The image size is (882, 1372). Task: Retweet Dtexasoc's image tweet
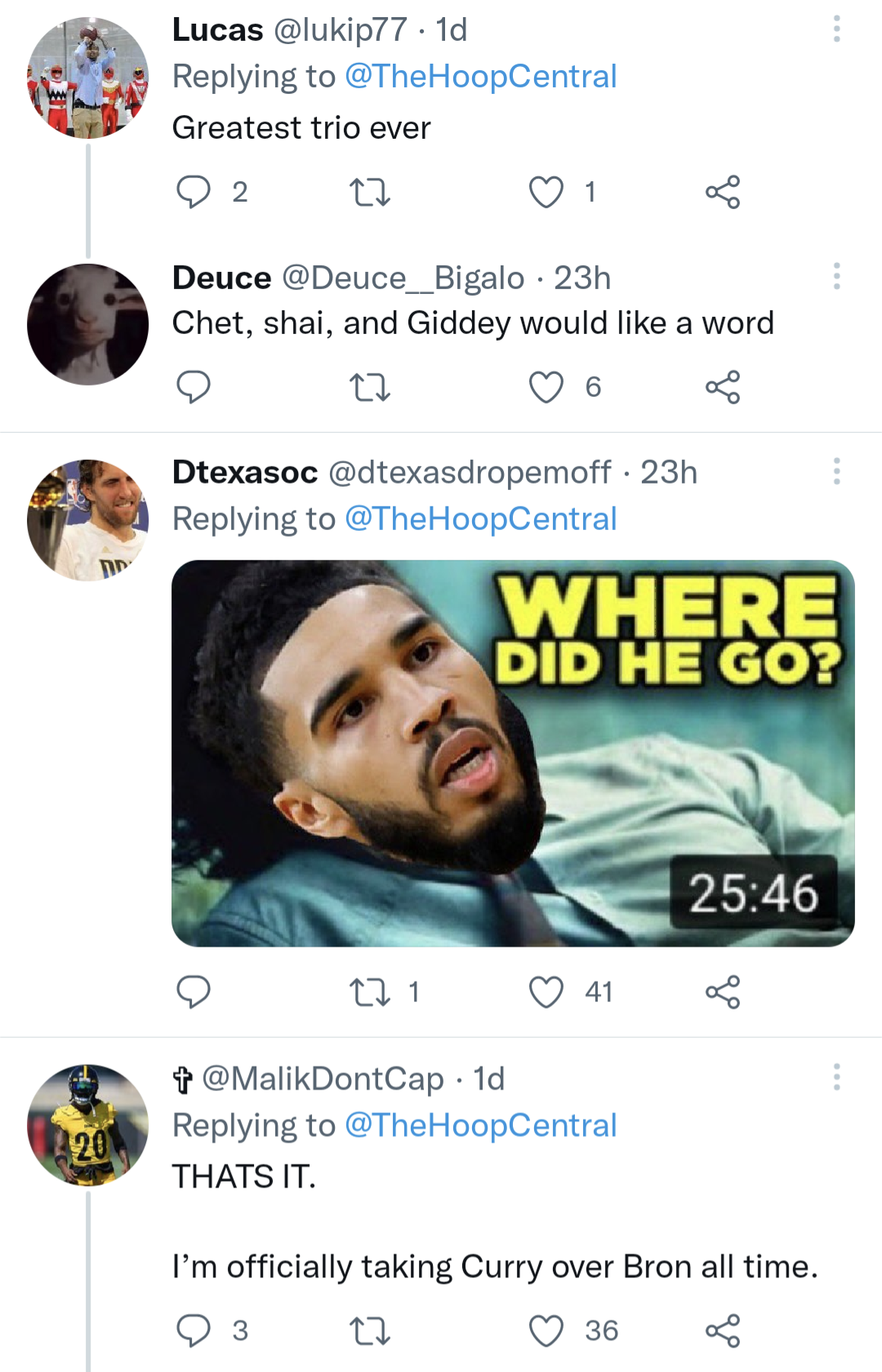pos(369,992)
